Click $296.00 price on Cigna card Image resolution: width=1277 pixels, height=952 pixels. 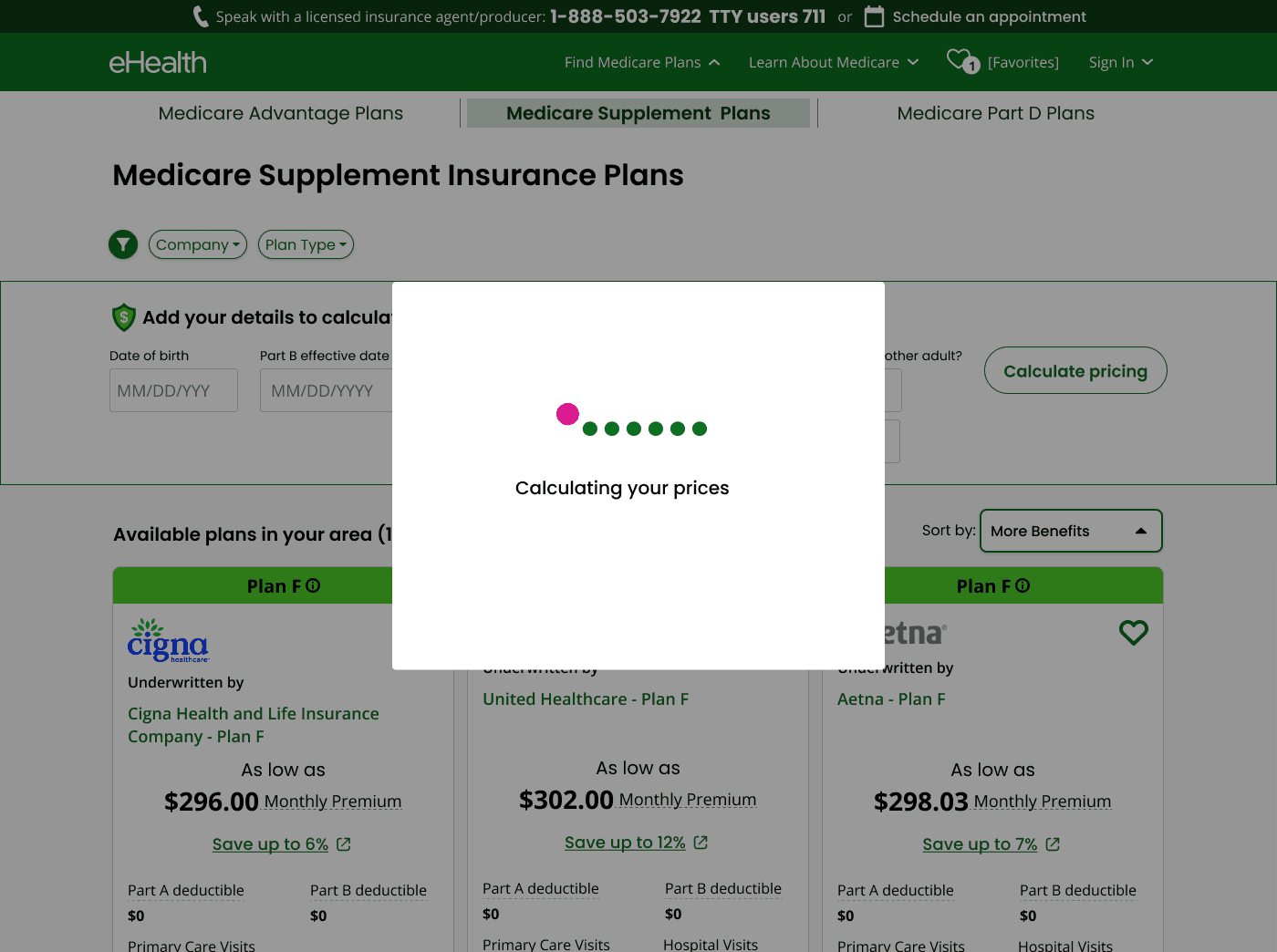(x=212, y=802)
